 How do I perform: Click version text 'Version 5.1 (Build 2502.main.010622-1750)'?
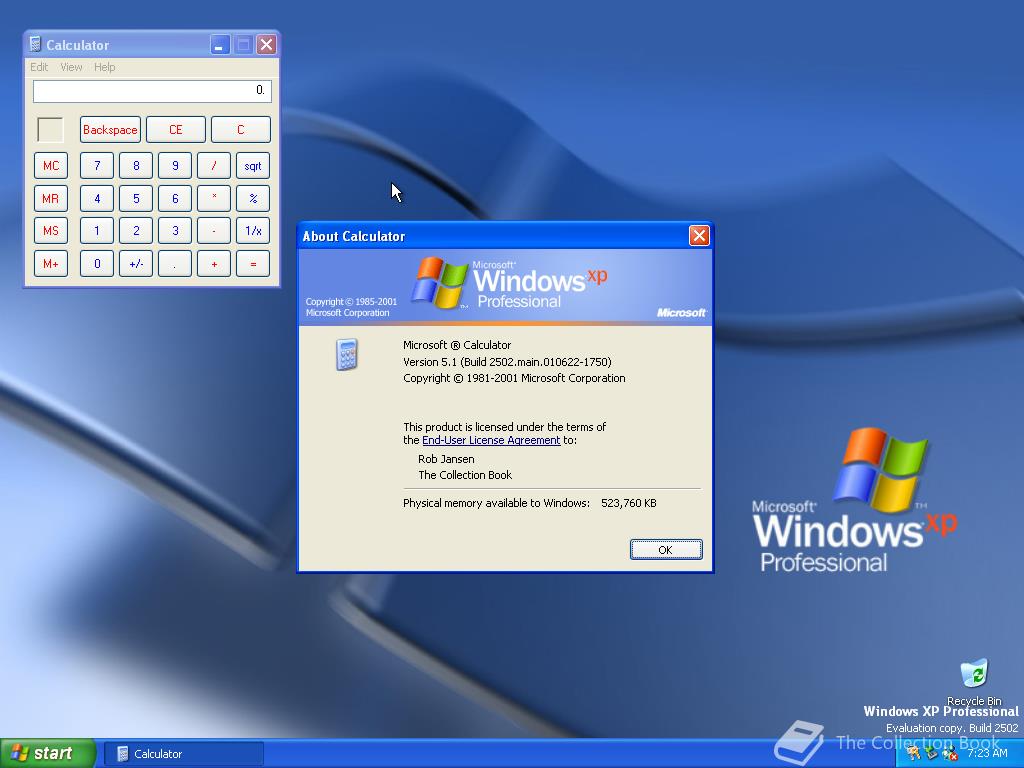pos(507,362)
